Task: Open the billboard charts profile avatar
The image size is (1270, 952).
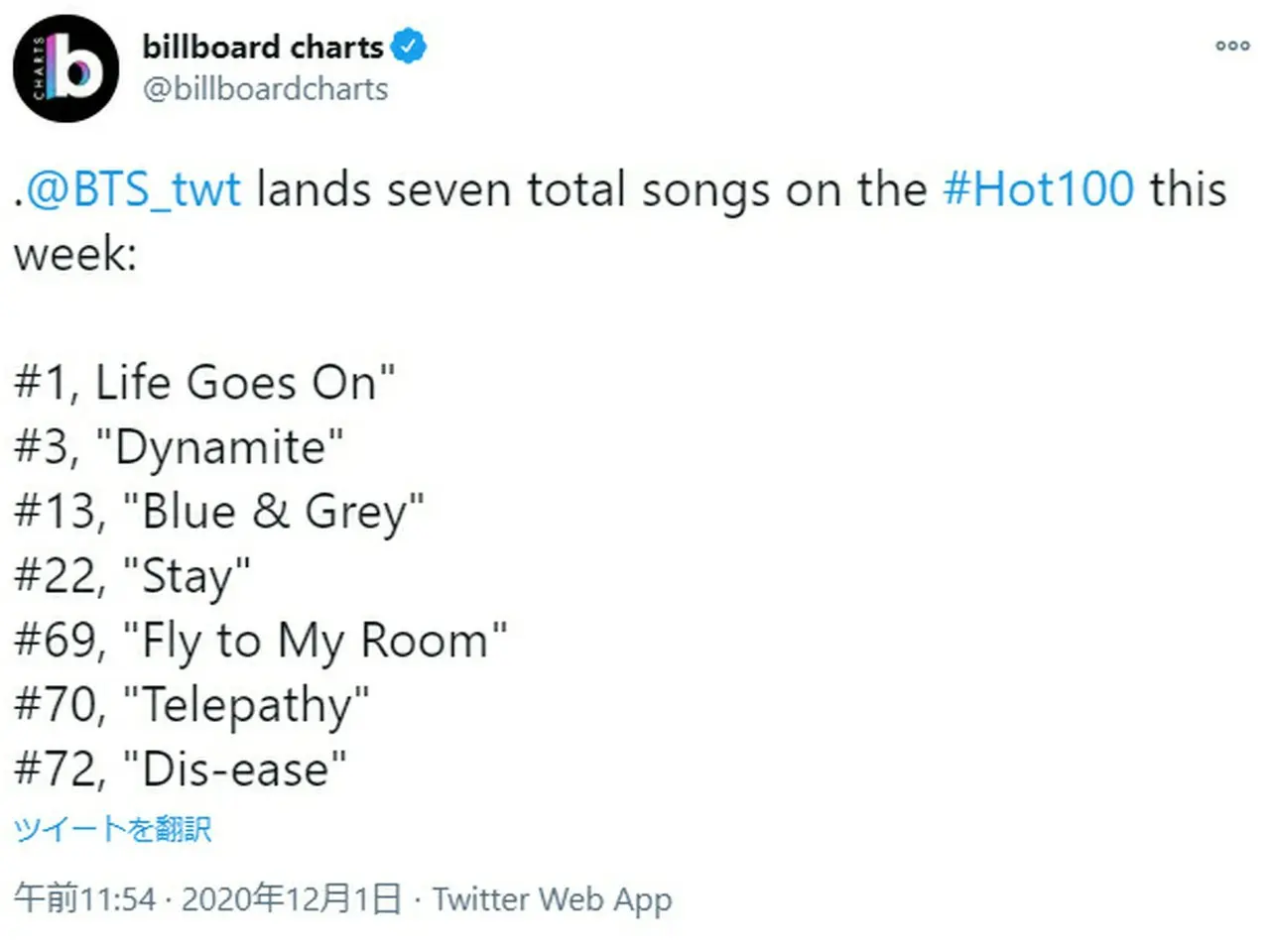Action: [65, 68]
